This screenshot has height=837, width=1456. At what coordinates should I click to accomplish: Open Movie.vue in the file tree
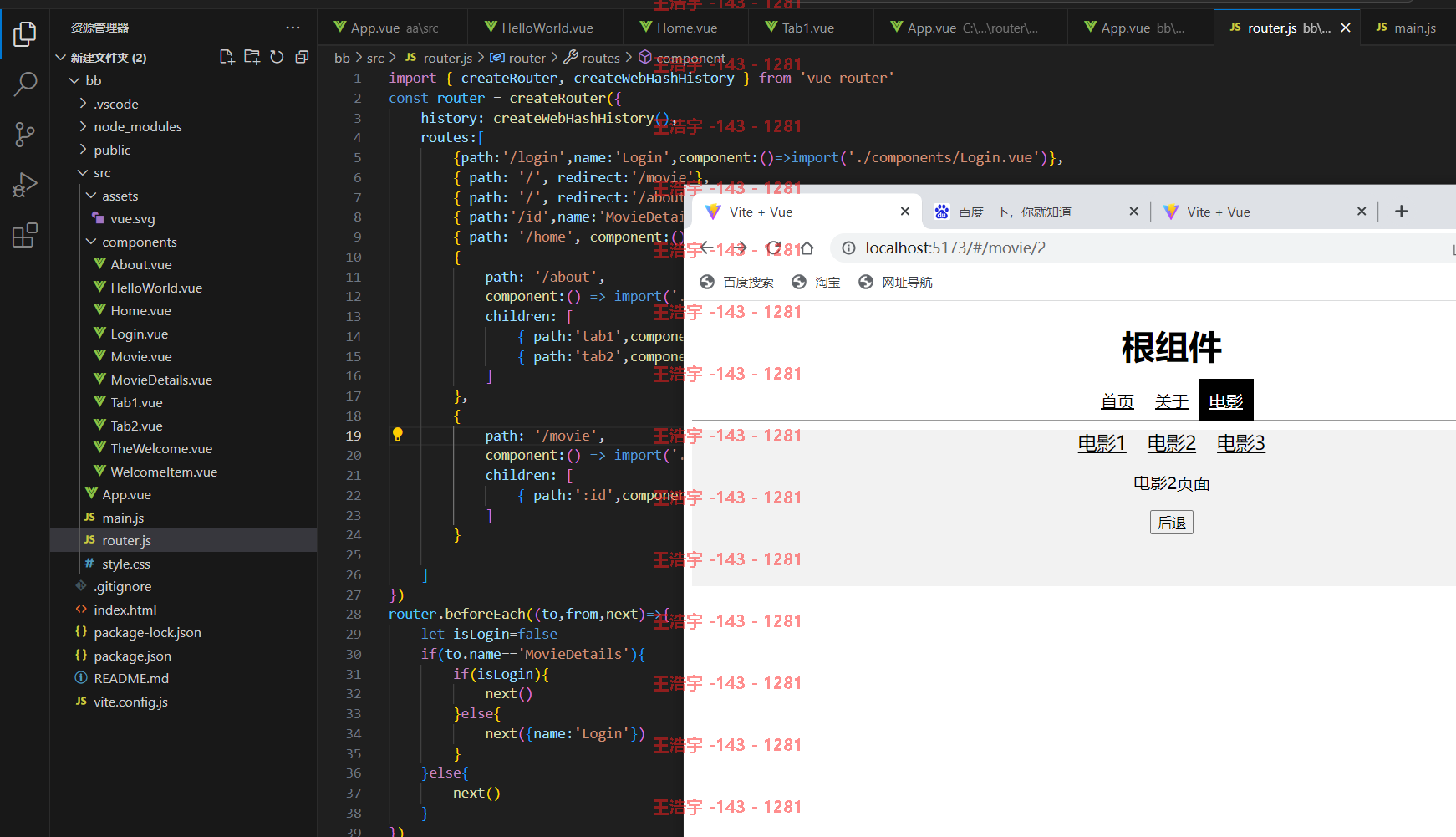point(140,356)
